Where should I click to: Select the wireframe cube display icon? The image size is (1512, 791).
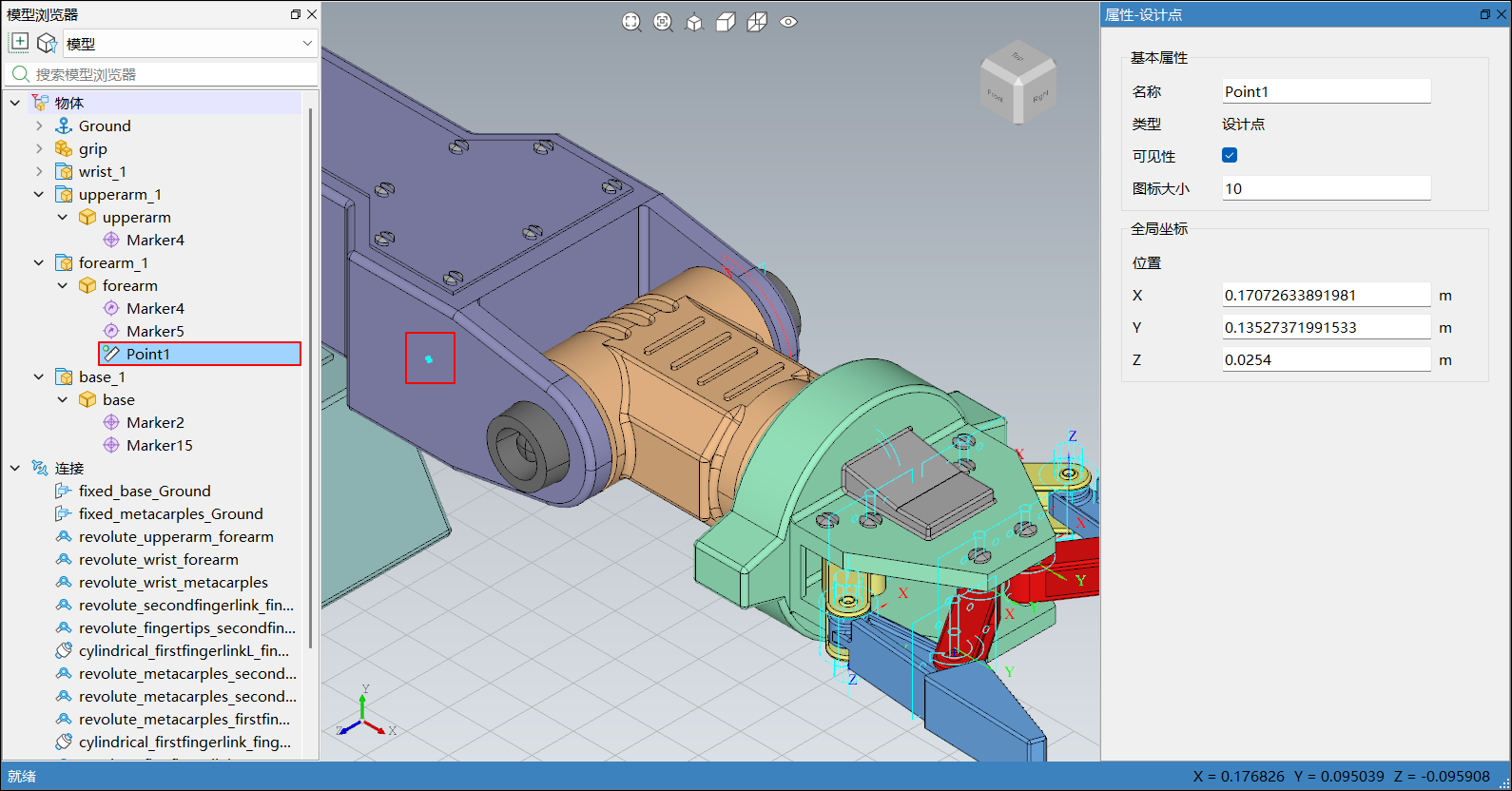click(x=757, y=22)
